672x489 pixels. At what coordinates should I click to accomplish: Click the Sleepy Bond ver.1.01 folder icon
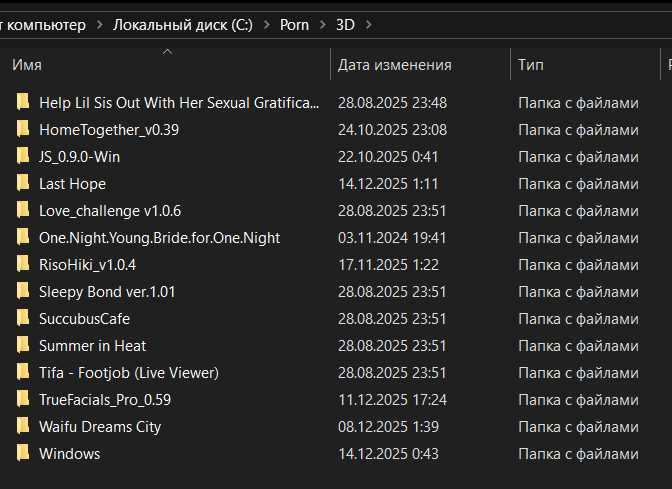23,291
